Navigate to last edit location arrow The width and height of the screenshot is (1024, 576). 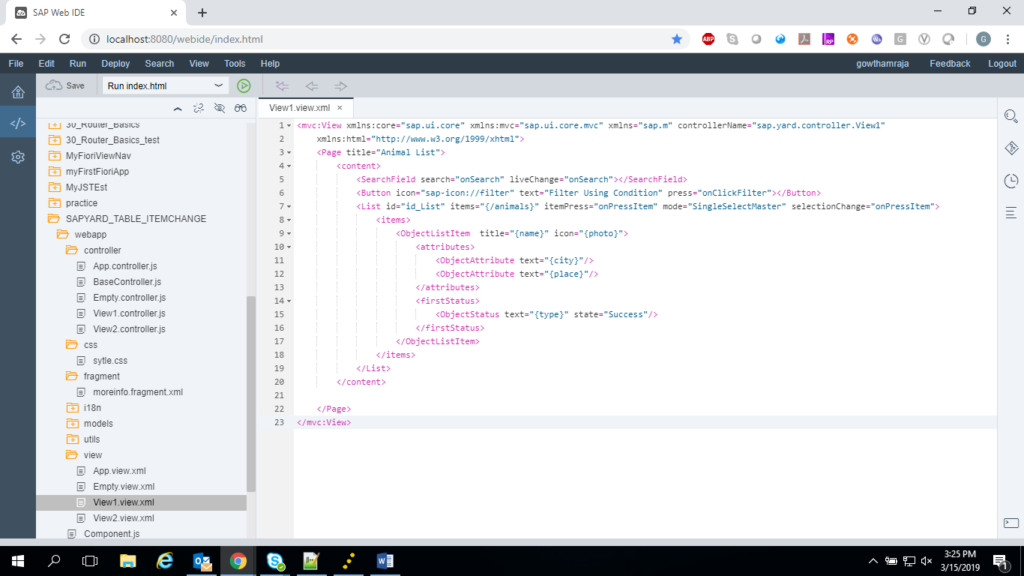coord(282,86)
